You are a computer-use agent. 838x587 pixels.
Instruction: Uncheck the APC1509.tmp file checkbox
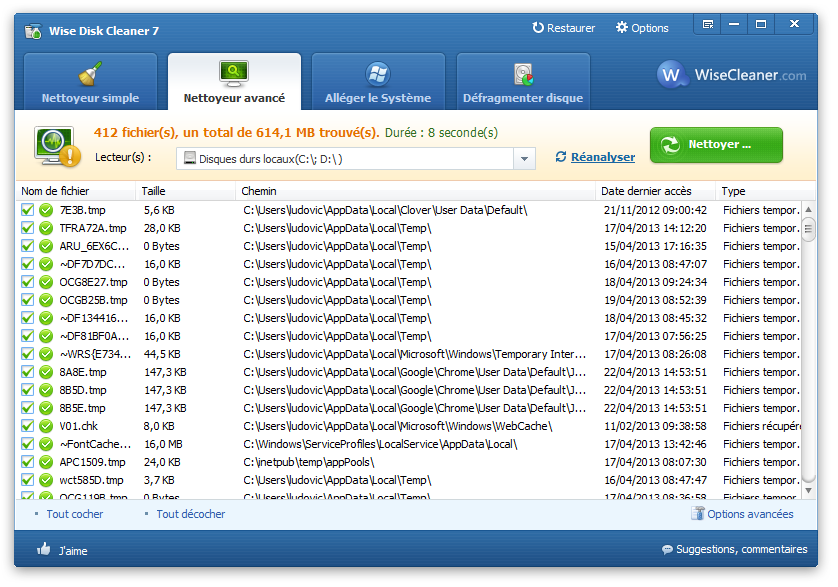pyautogui.click(x=28, y=462)
